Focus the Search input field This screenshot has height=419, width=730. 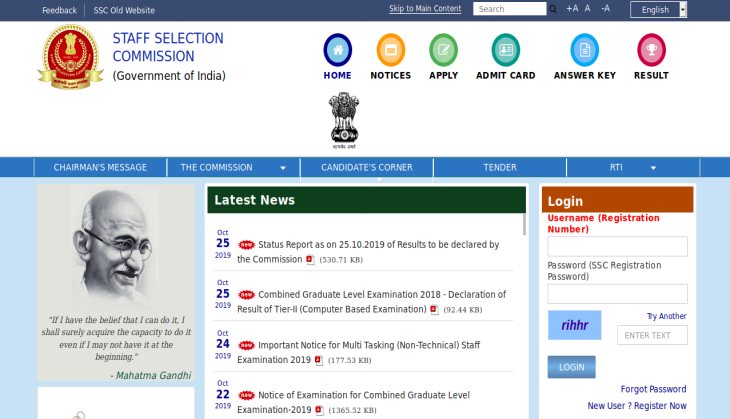[x=510, y=9]
